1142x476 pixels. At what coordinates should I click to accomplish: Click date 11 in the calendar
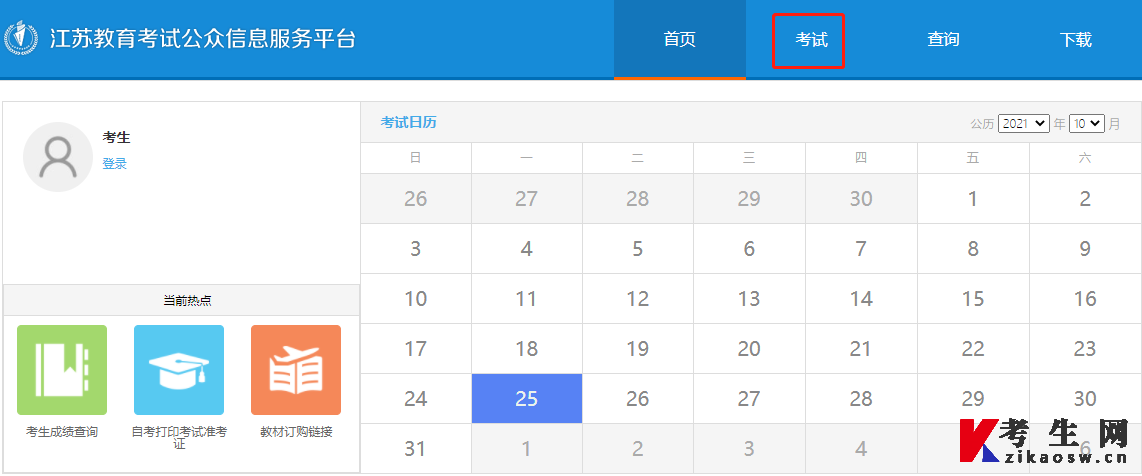coord(527,298)
